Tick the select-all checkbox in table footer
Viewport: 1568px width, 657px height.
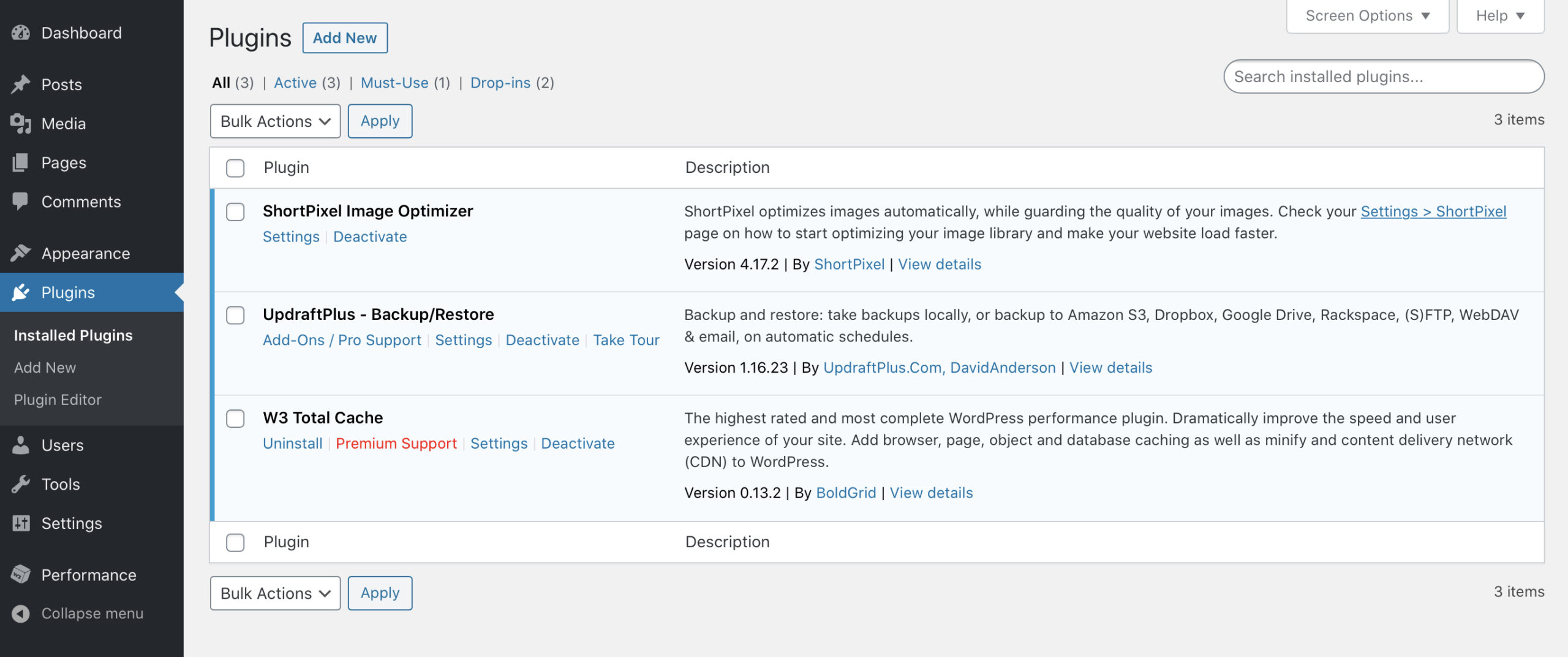point(235,542)
